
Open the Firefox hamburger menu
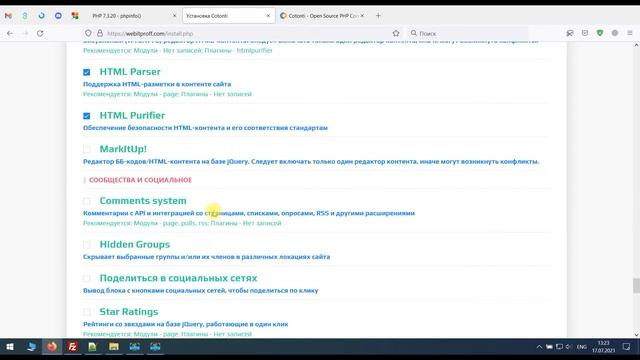point(630,33)
